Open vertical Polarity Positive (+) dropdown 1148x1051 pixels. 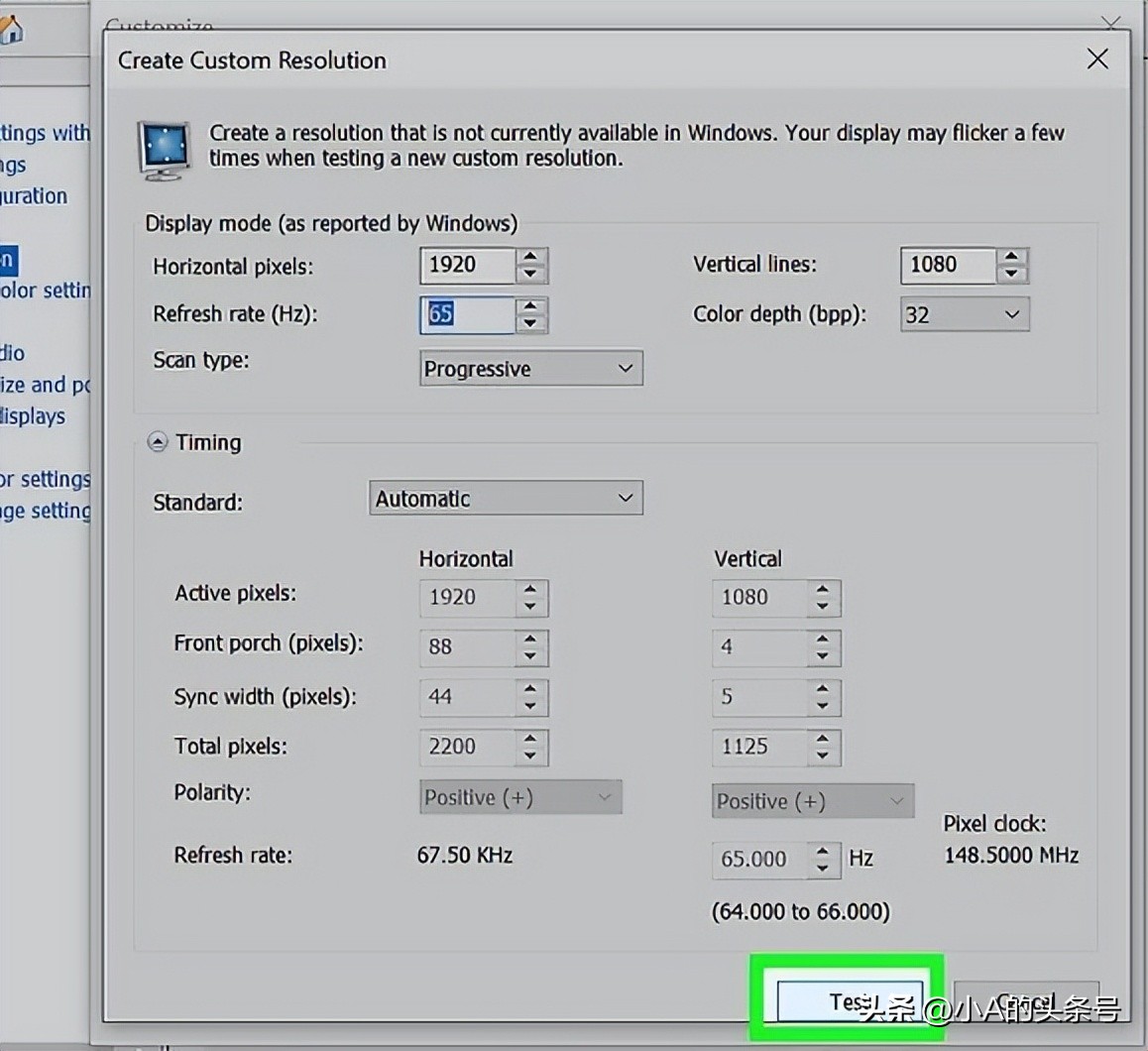(x=813, y=801)
